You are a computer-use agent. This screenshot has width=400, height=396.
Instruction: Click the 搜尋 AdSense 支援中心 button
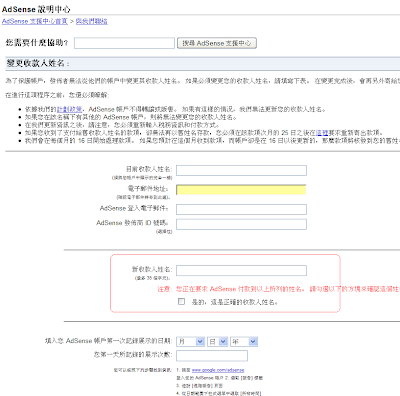(x=217, y=43)
